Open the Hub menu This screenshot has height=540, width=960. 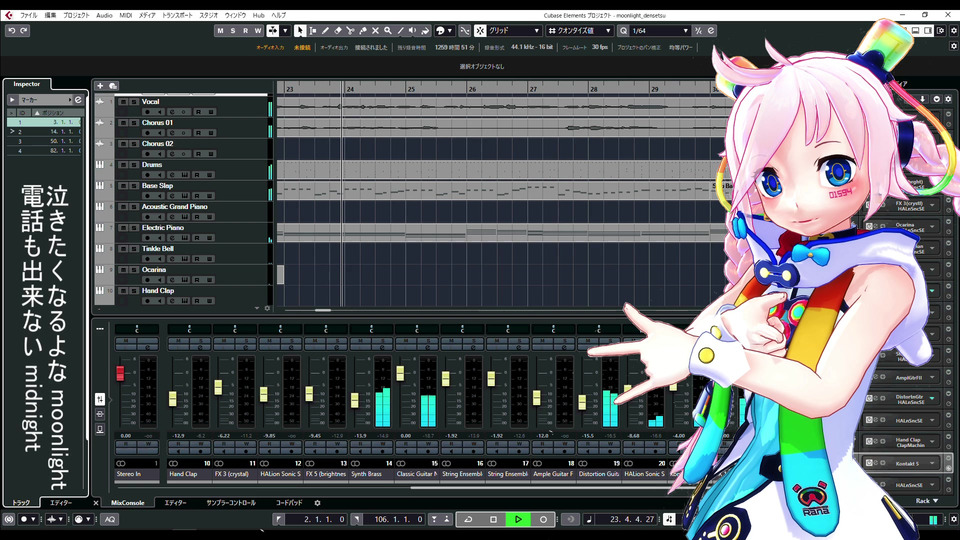(x=258, y=15)
